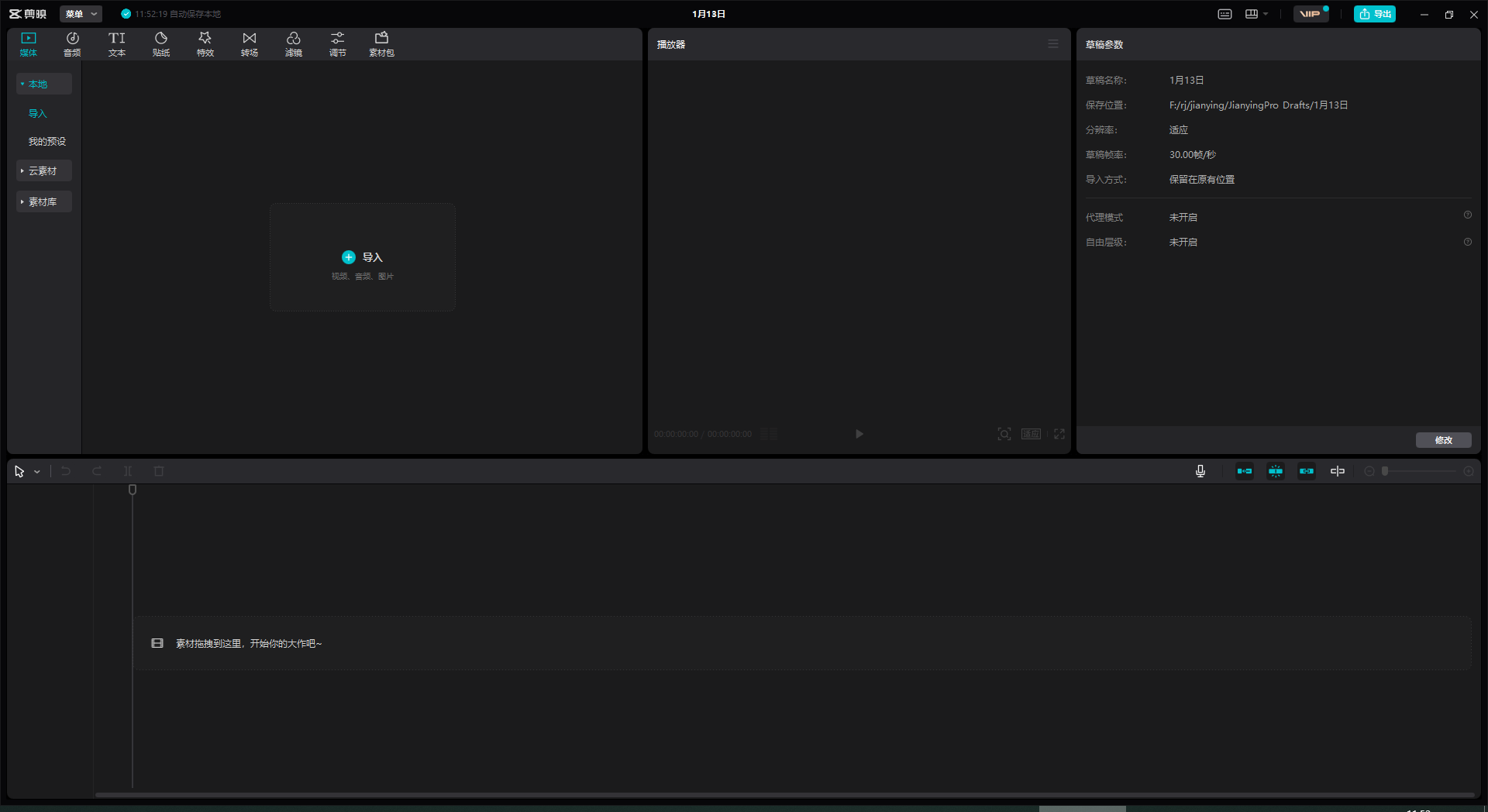Select the pointer selection tool

(x=19, y=471)
